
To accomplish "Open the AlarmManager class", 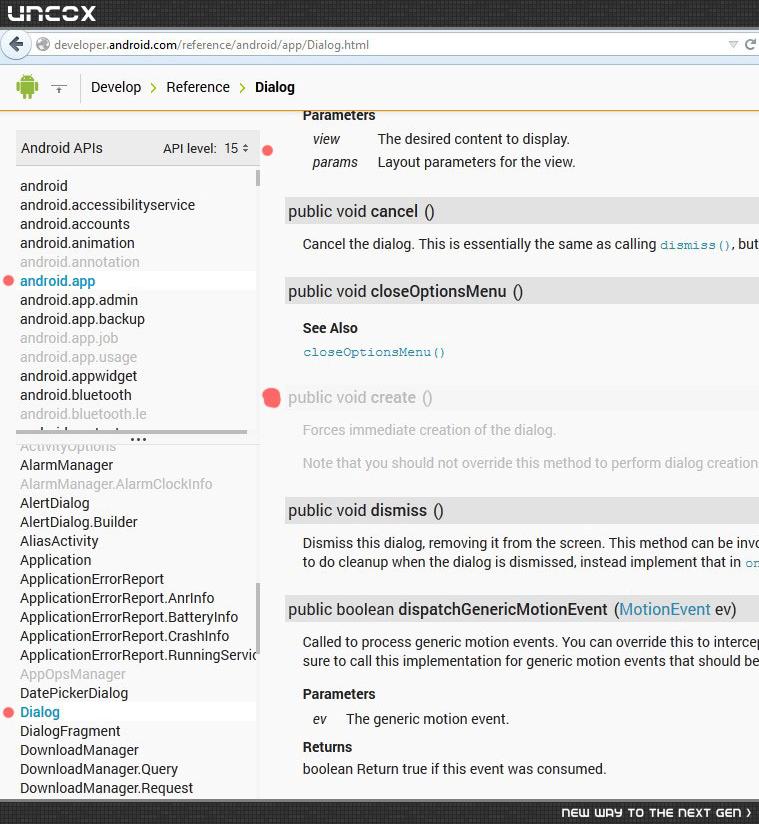I will (66, 465).
